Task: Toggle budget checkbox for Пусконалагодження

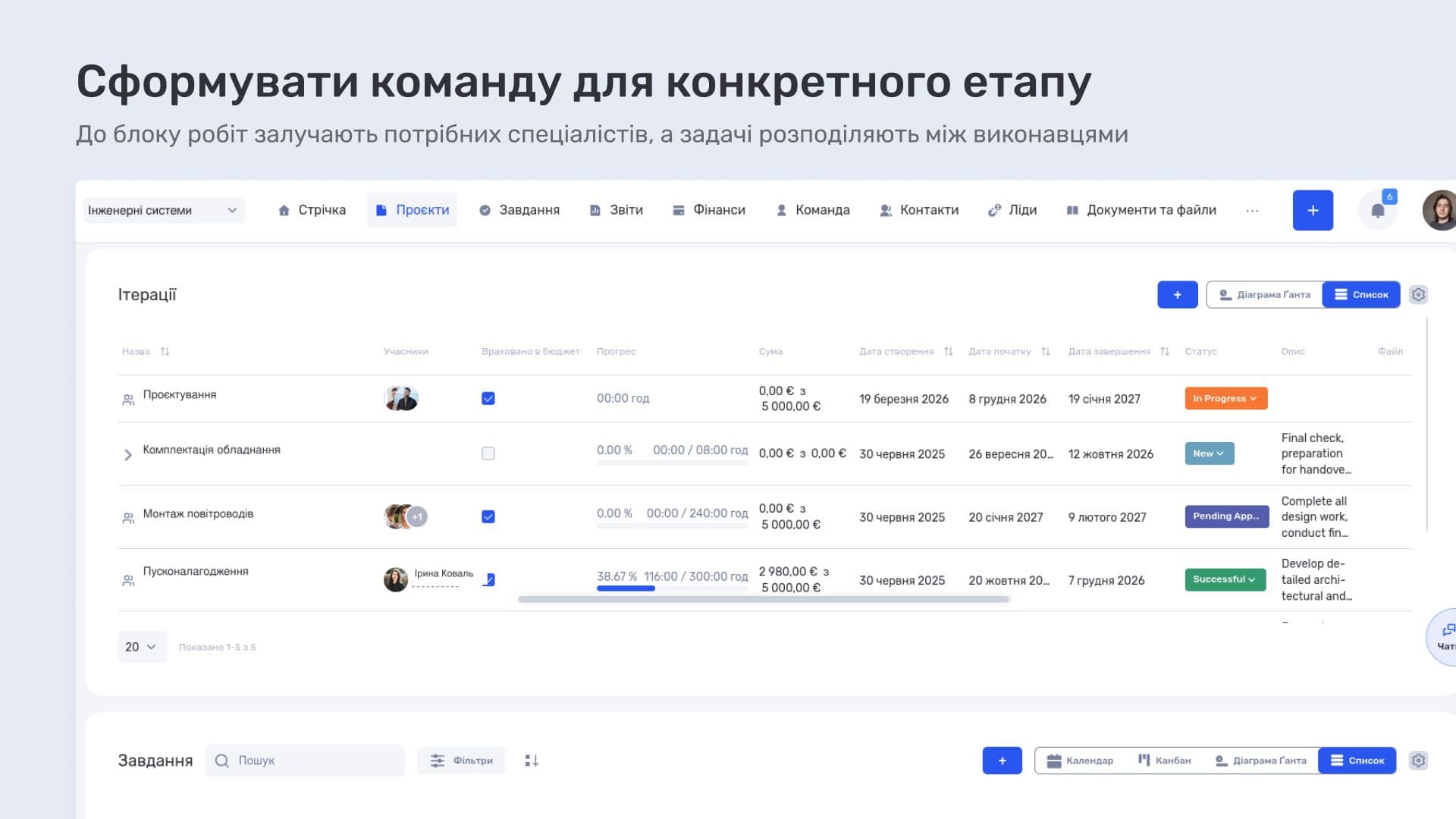Action: point(490,579)
